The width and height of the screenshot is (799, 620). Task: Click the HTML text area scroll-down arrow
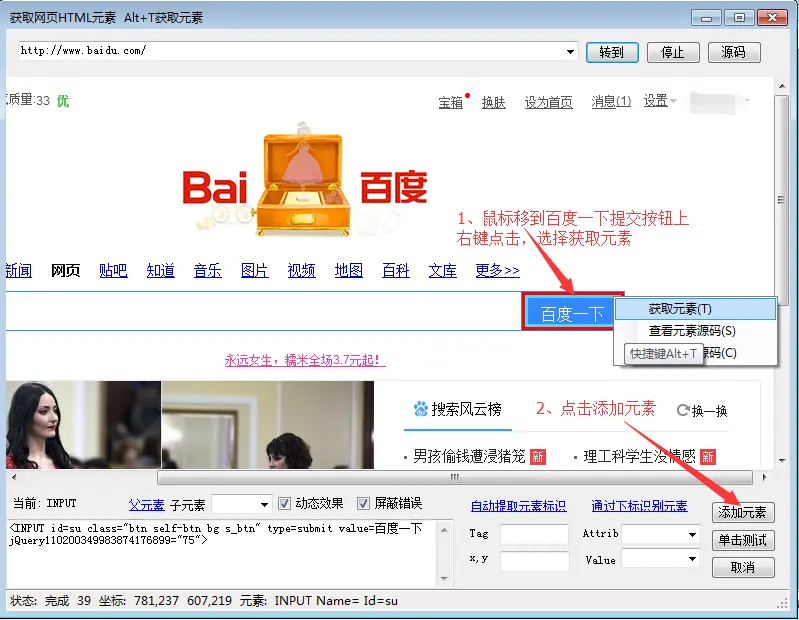point(444,578)
